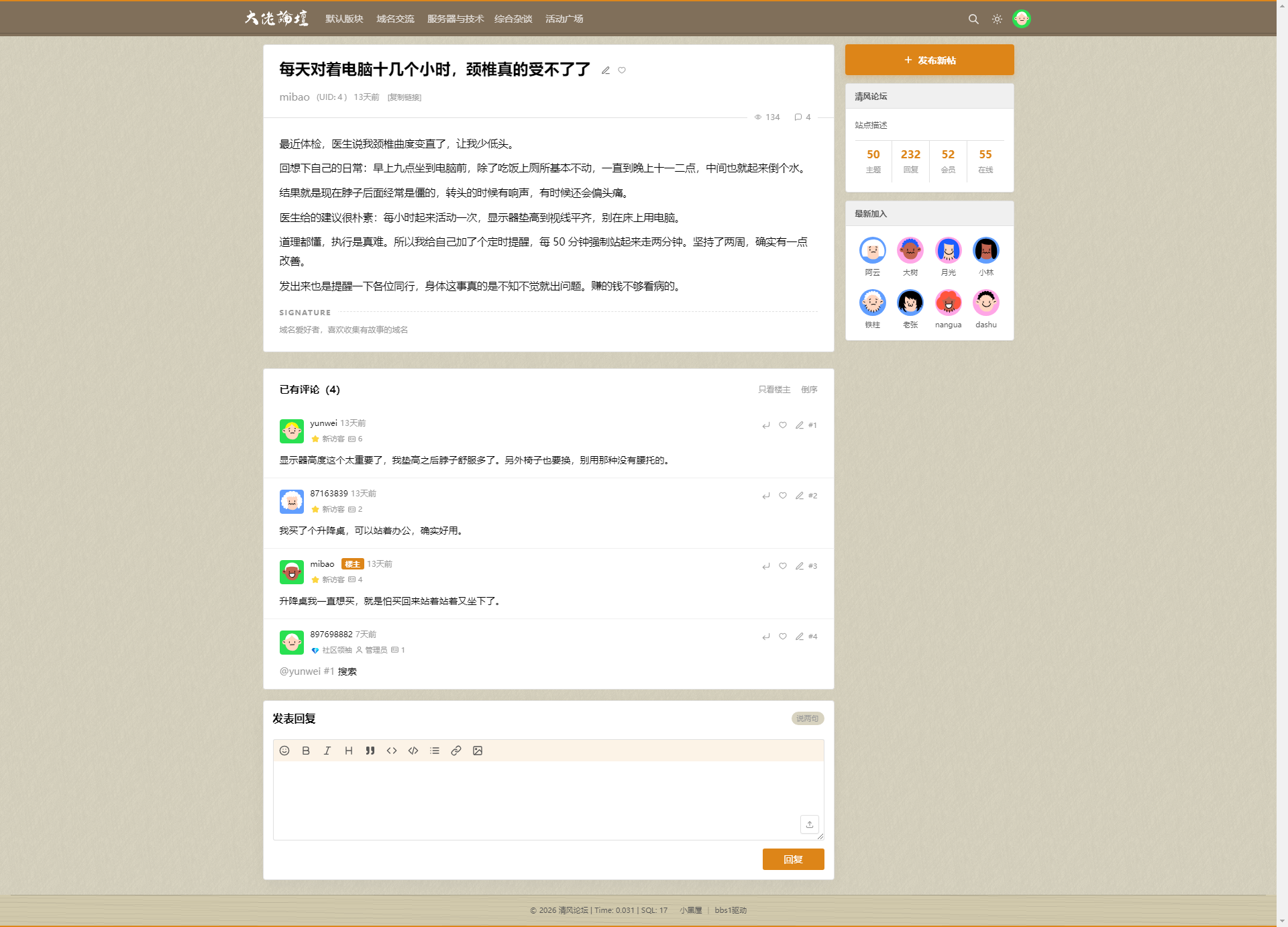Reply to comment #4 arrow icon

[x=766, y=637]
